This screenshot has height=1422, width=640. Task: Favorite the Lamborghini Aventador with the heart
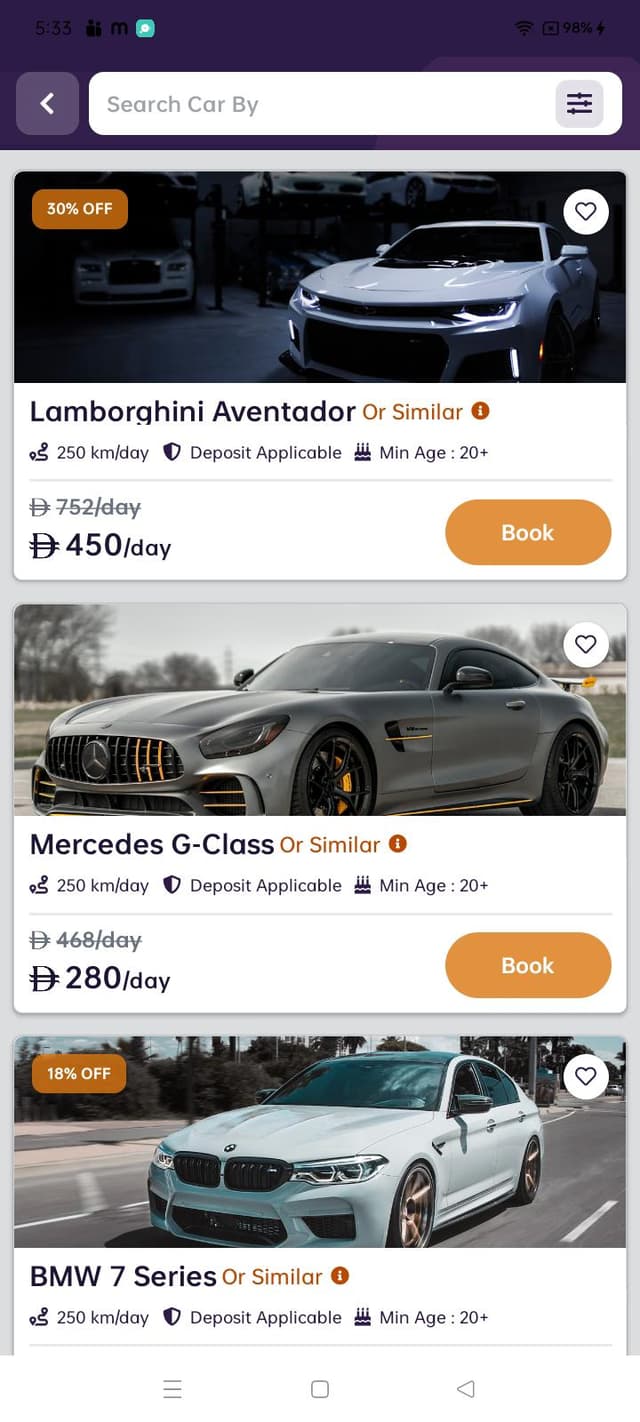click(586, 211)
